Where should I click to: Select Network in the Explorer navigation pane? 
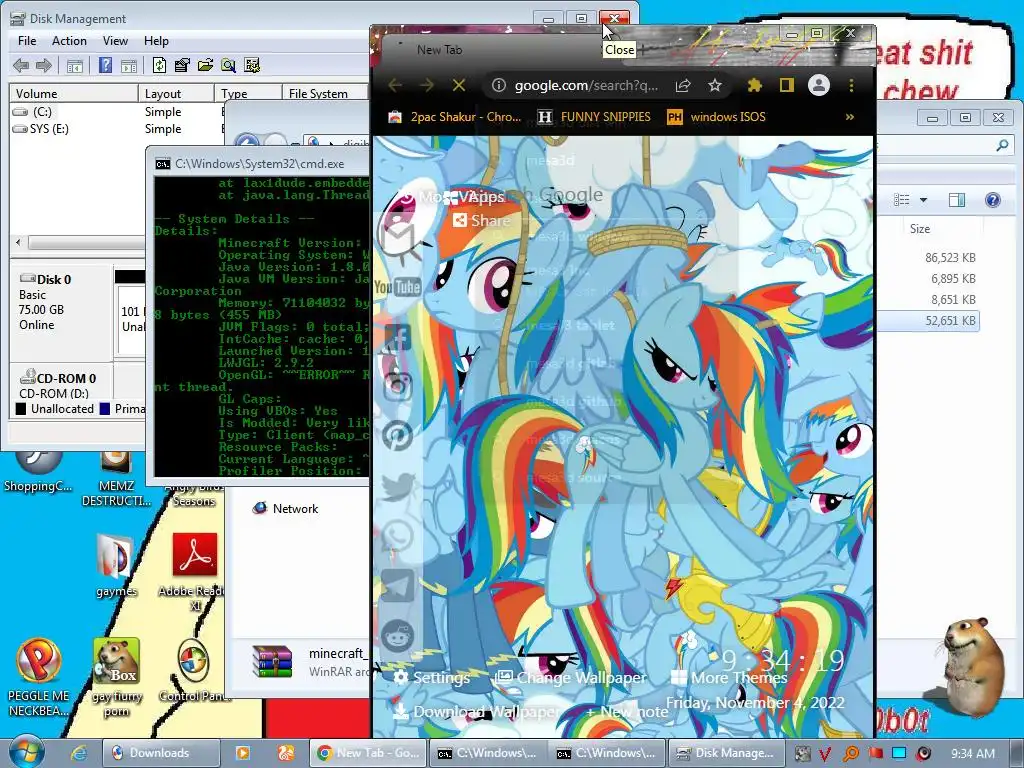pyautogui.click(x=286, y=508)
